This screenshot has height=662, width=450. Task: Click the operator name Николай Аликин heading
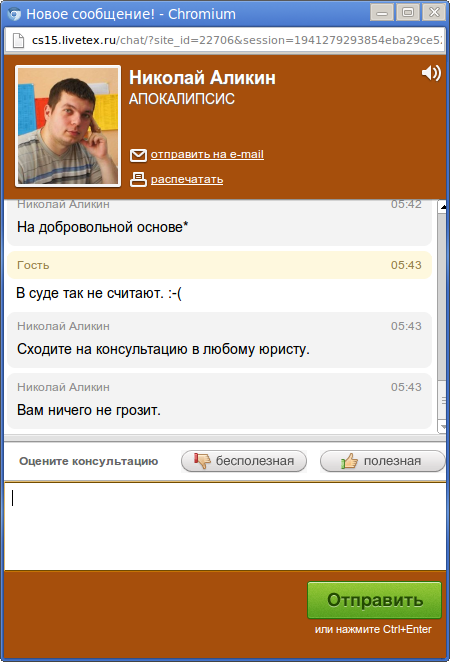click(x=202, y=78)
